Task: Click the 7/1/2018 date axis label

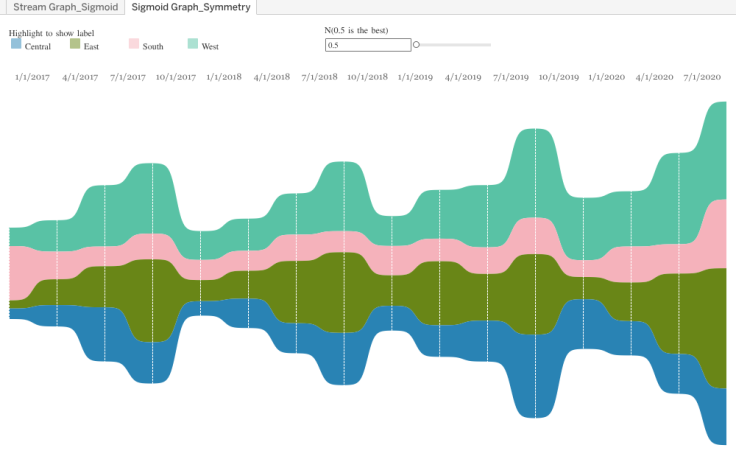Action: point(319,76)
